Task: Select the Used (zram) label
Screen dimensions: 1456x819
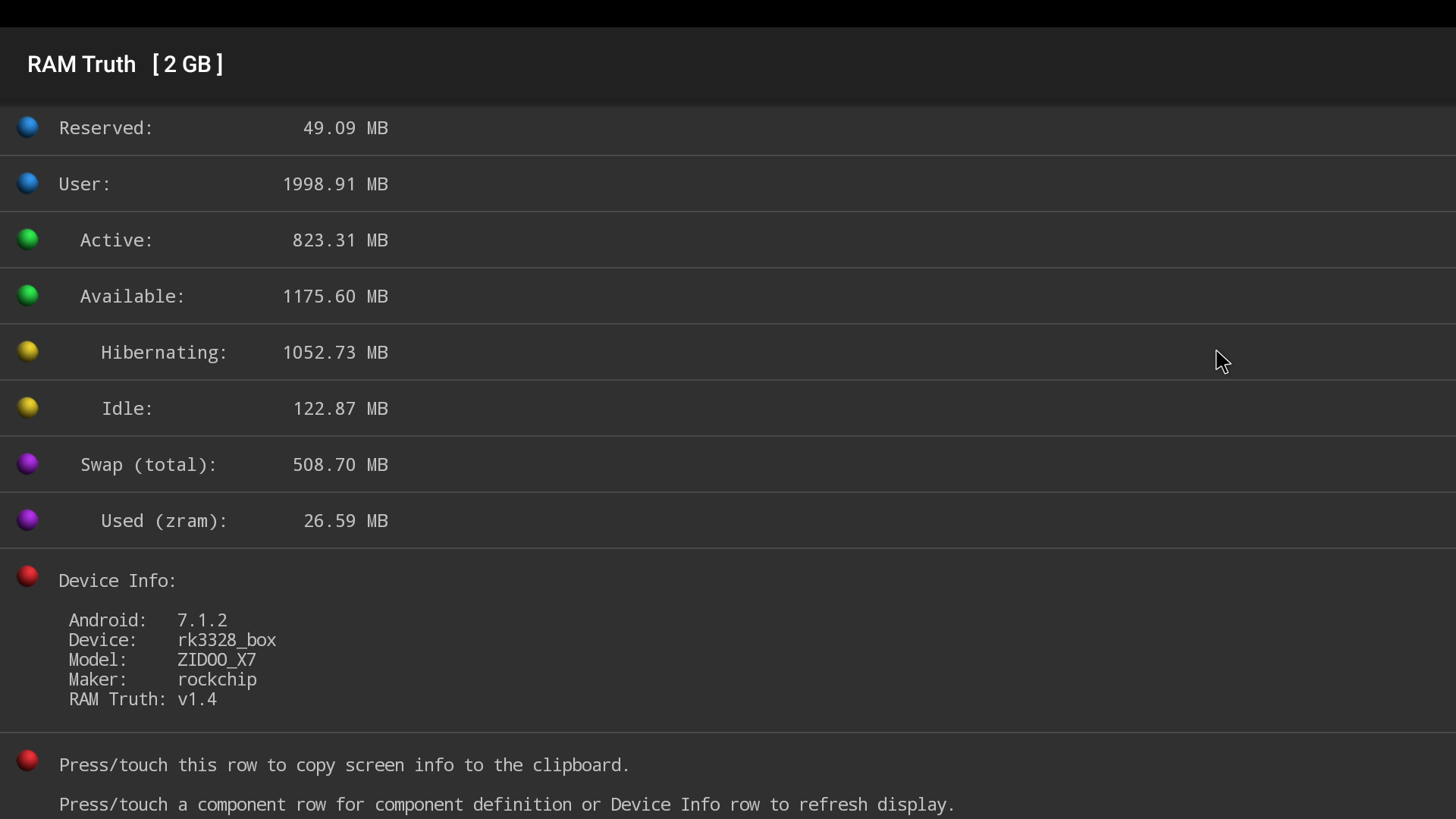Action: [x=165, y=521]
